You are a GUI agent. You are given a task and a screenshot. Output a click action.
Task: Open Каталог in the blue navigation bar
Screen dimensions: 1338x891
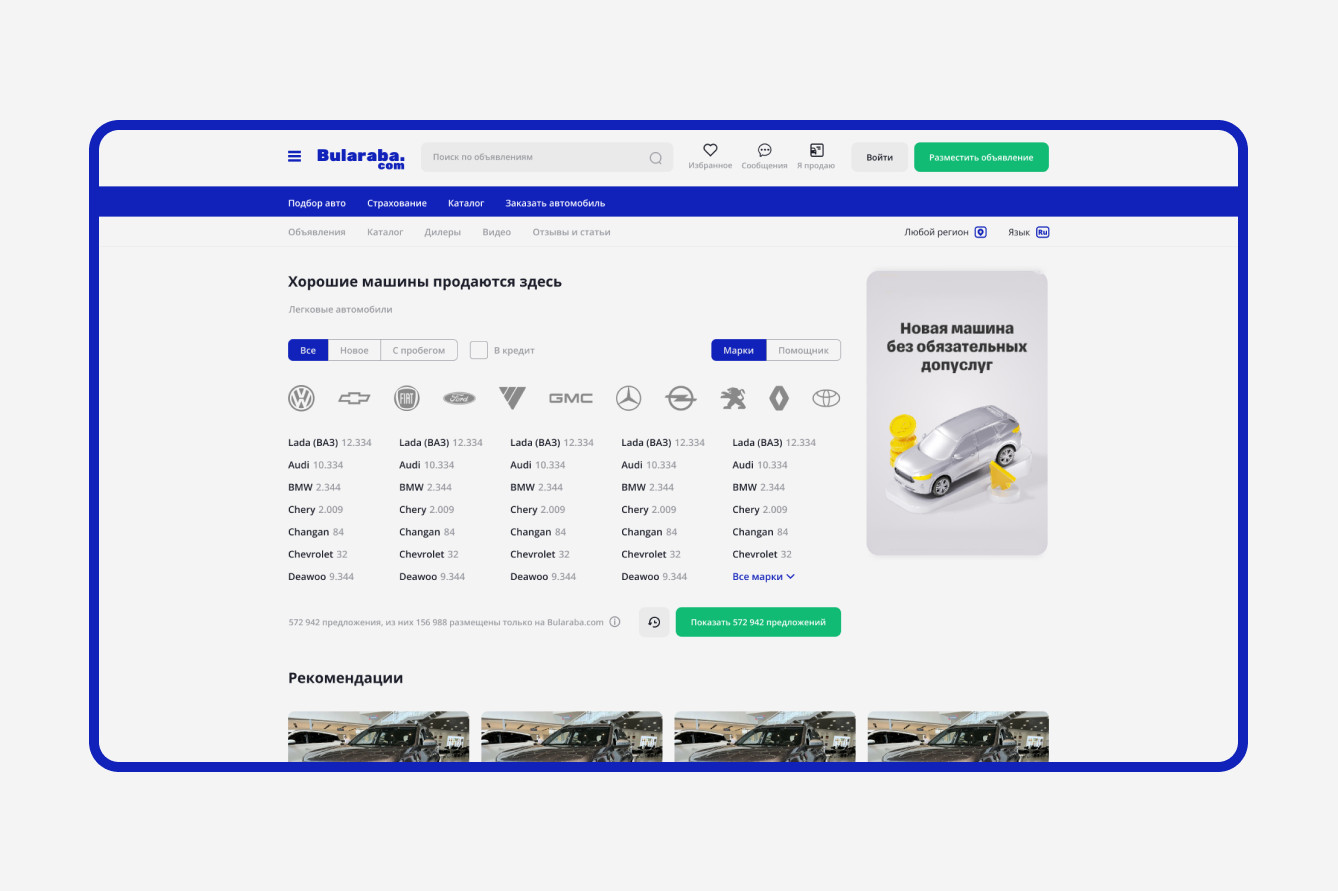(x=466, y=203)
